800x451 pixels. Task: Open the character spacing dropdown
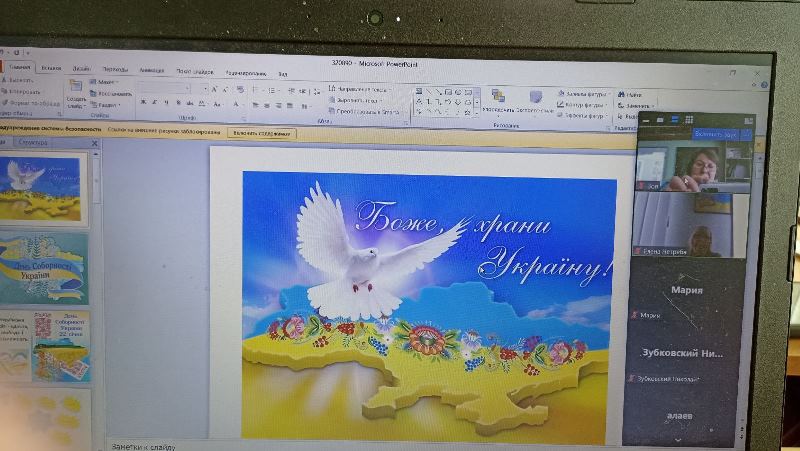pyautogui.click(x=202, y=104)
